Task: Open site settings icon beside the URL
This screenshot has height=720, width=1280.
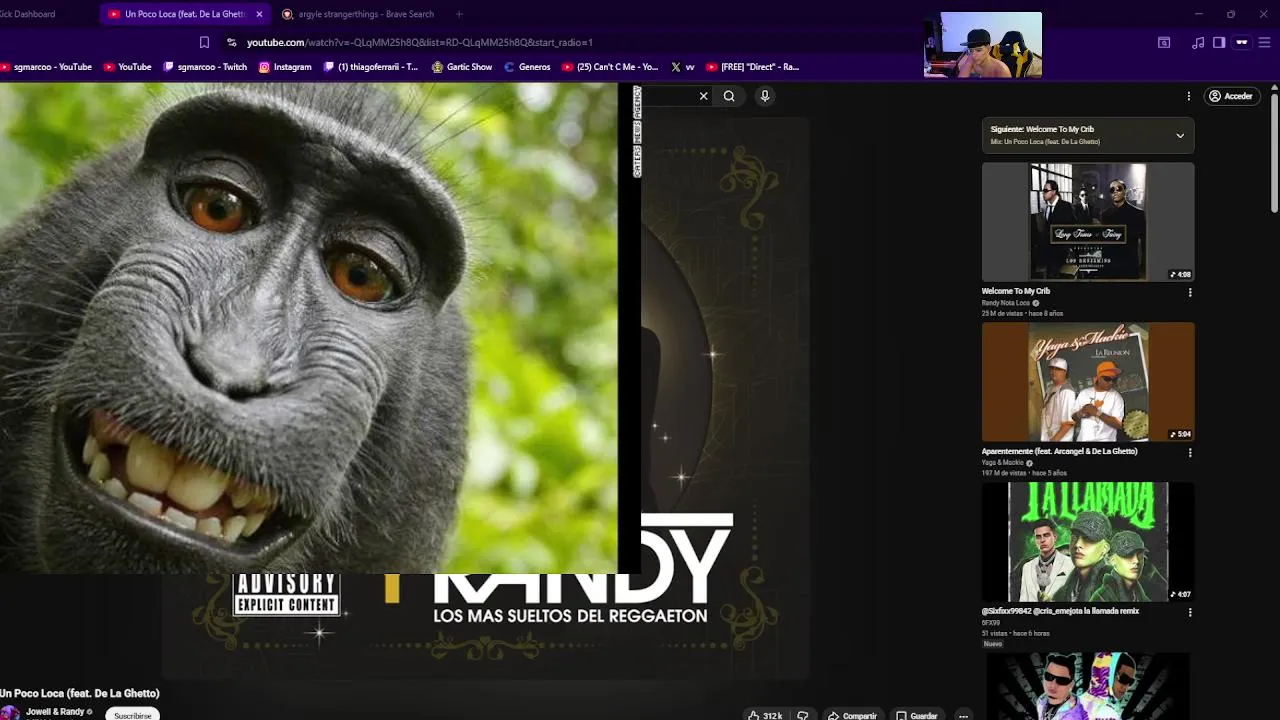Action: [232, 42]
